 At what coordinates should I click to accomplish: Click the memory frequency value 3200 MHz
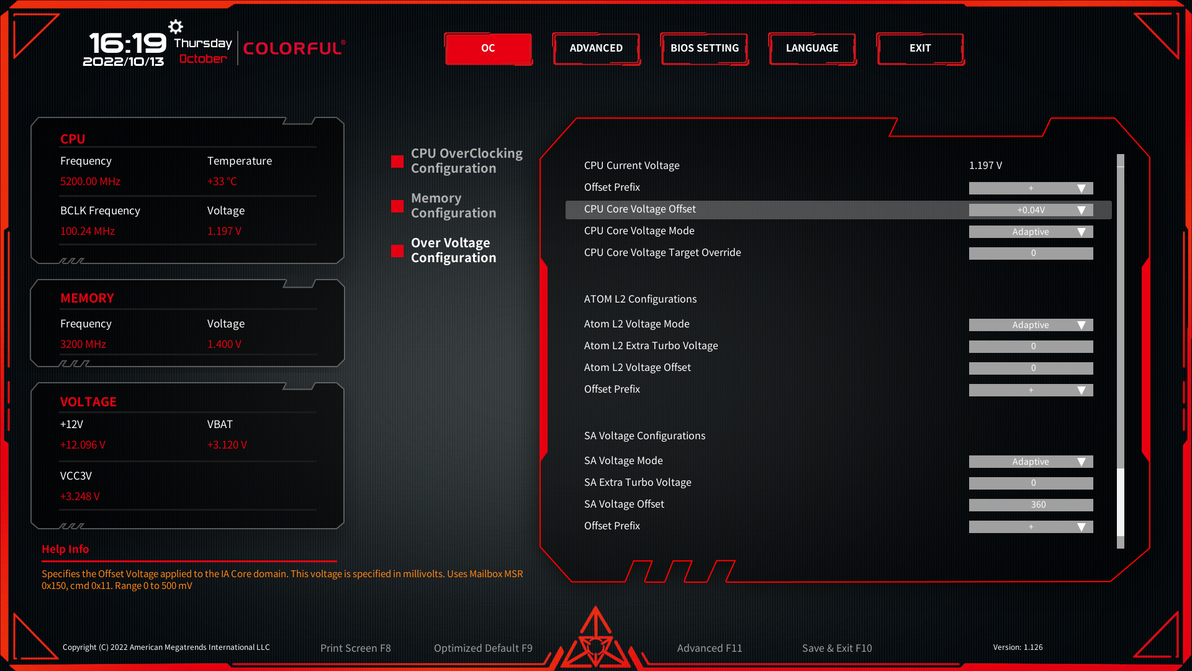pos(83,344)
